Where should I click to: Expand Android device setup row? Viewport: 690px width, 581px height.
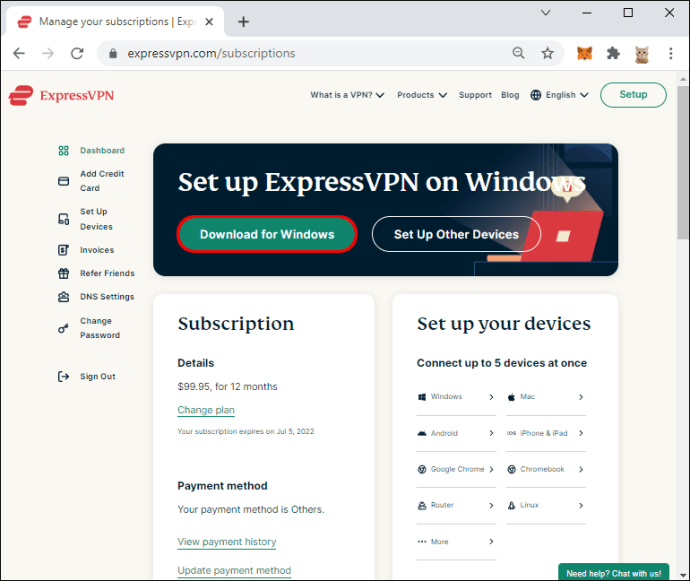[456, 433]
